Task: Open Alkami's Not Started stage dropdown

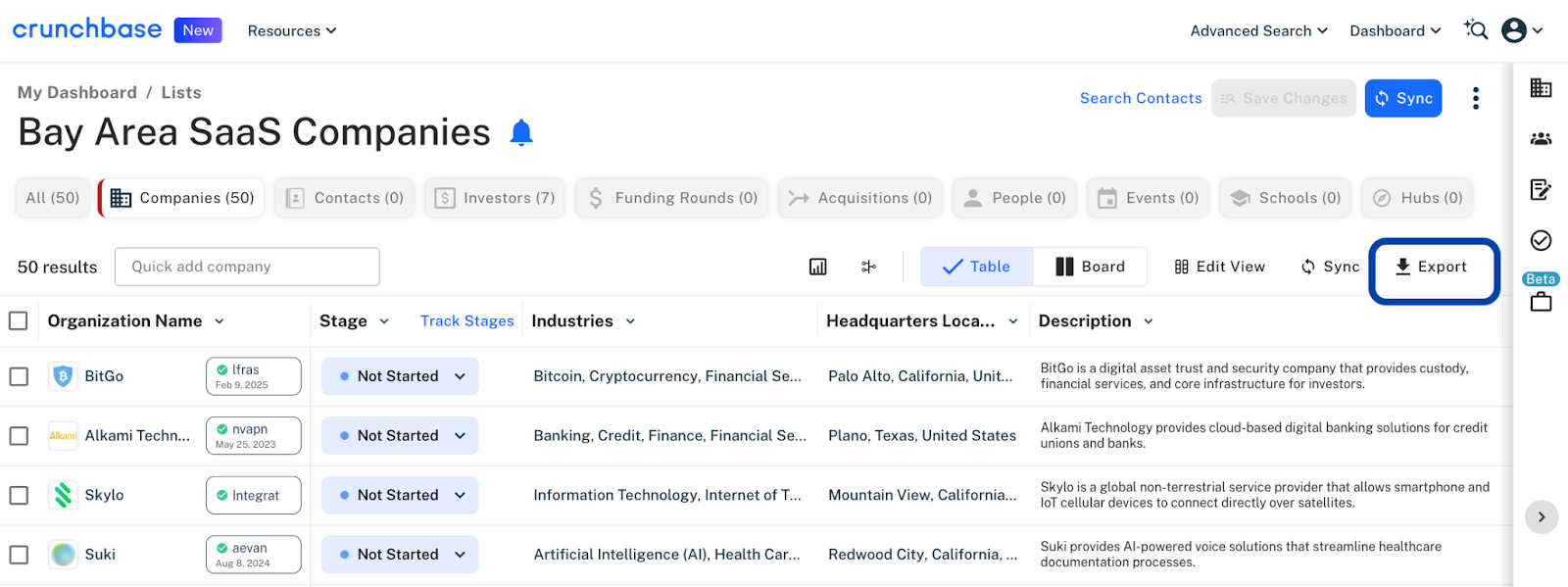Action: coord(400,436)
